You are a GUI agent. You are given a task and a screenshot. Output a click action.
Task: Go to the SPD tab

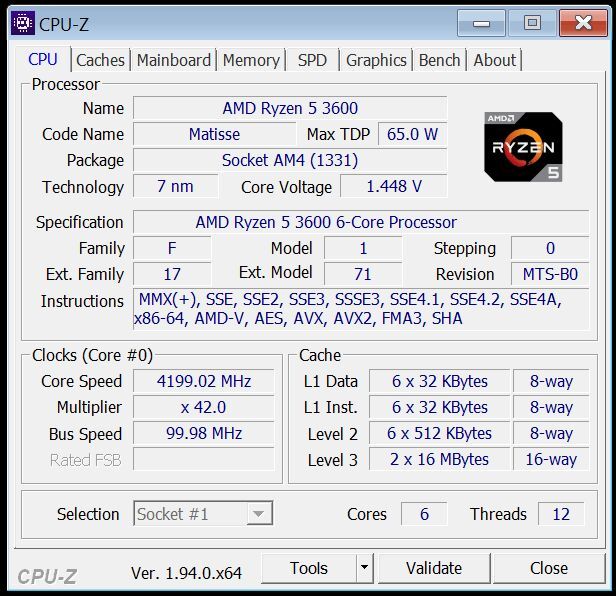pos(312,60)
